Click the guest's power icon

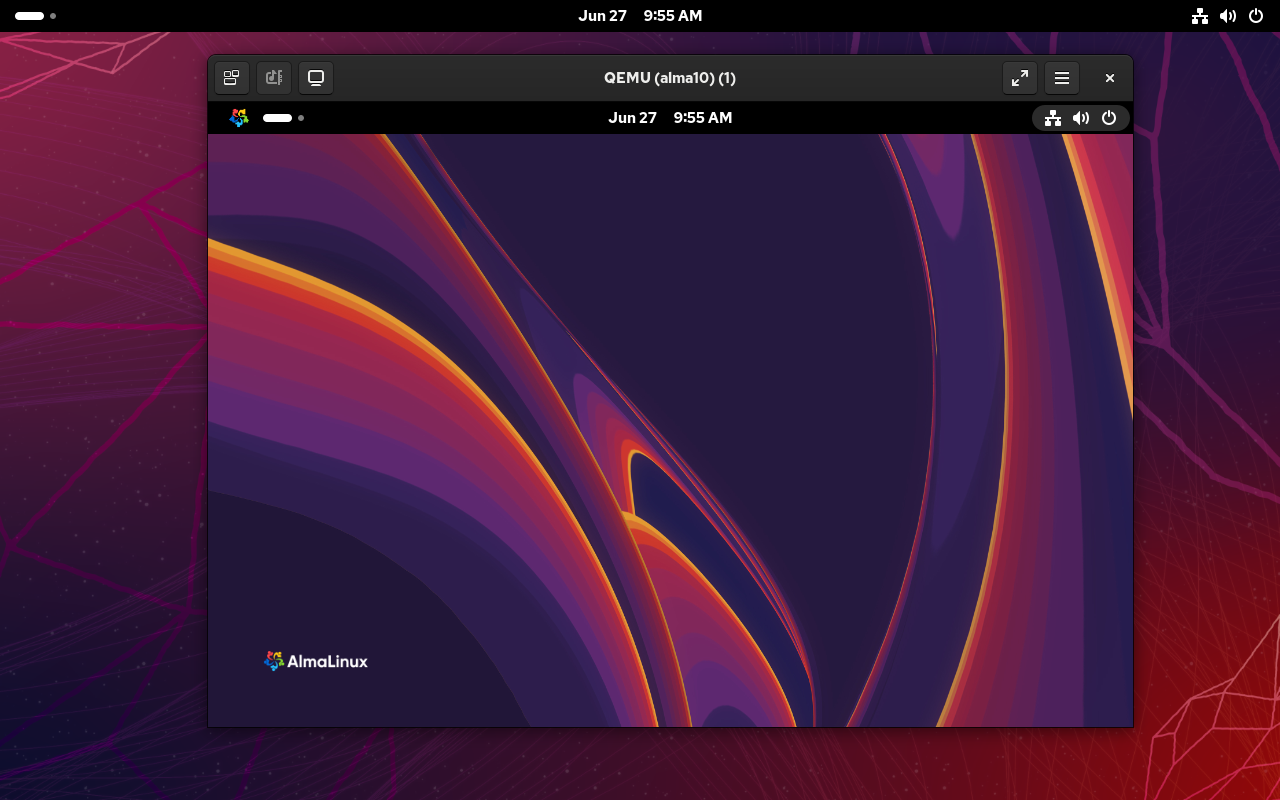1110,118
